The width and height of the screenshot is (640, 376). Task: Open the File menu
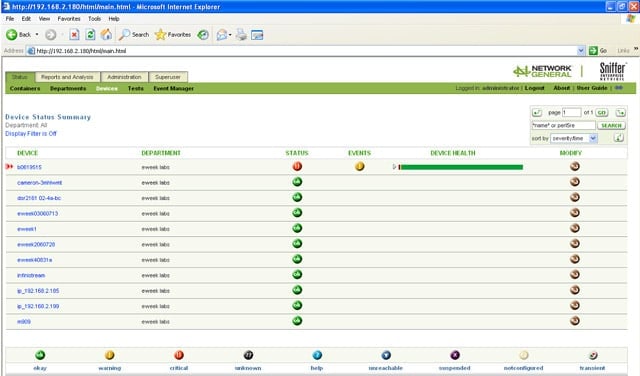click(x=10, y=19)
